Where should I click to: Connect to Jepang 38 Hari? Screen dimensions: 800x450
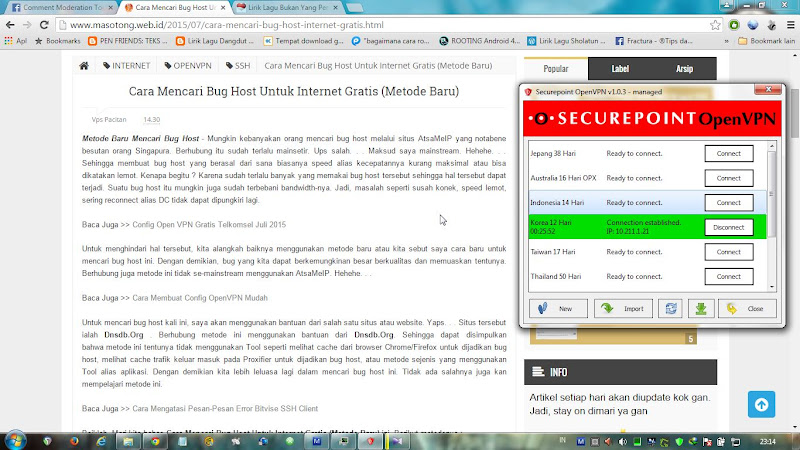point(729,154)
